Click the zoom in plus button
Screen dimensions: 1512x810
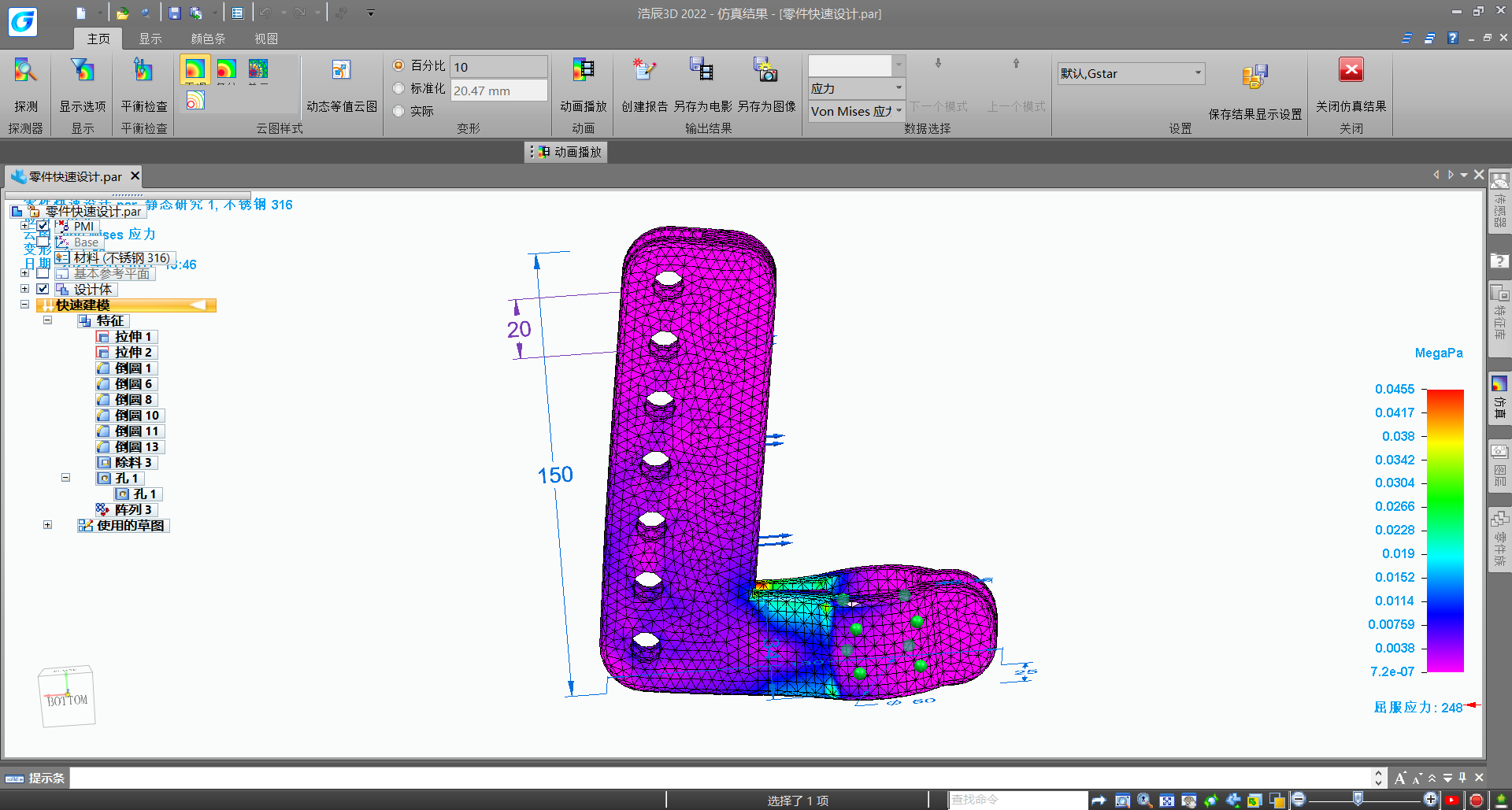point(1431,800)
